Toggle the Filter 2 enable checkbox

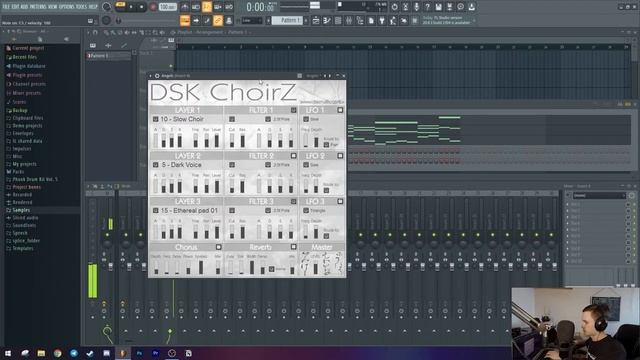pos(293,156)
